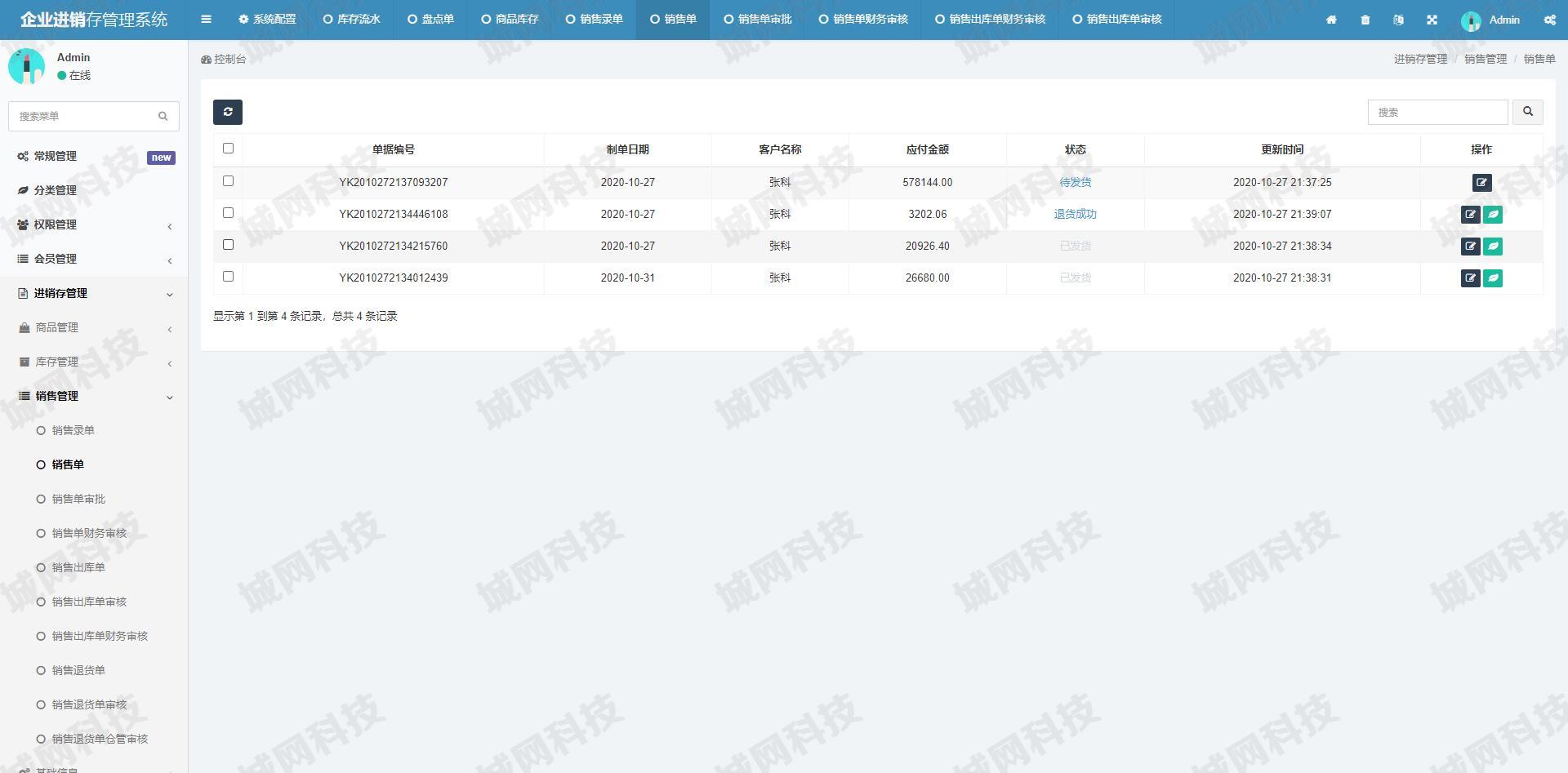Check the row for order YK2010272137093207
The height and width of the screenshot is (773, 1568).
(228, 181)
